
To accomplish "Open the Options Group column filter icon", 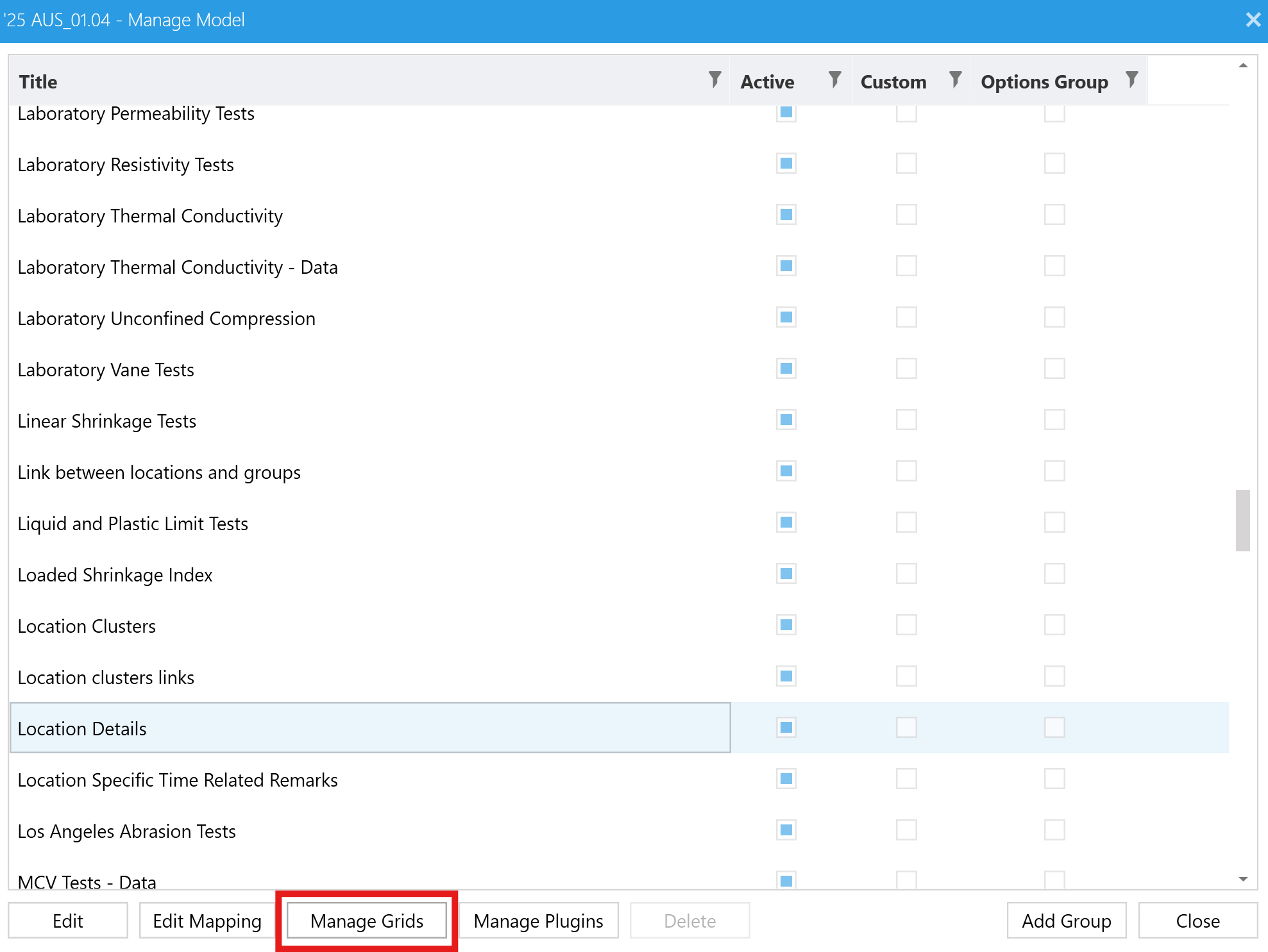I will click(1131, 79).
